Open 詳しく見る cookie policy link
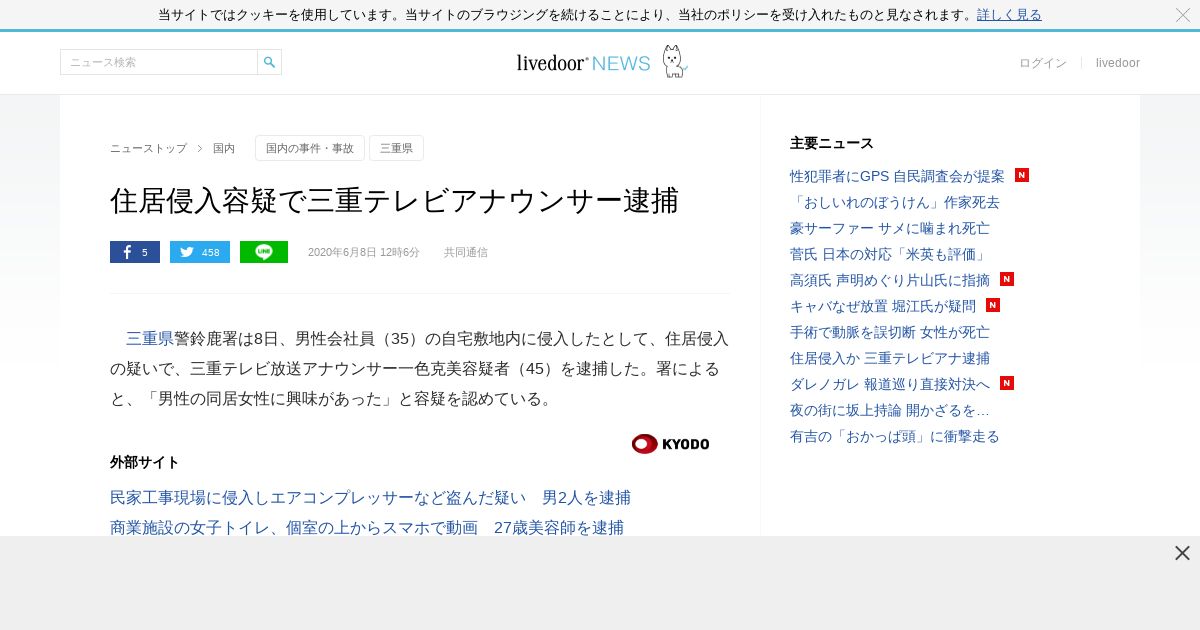The height and width of the screenshot is (630, 1200). [x=1009, y=15]
